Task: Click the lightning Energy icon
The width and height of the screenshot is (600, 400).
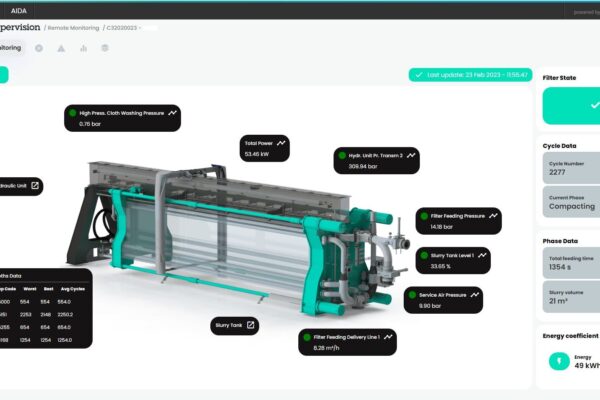Action: click(x=559, y=363)
